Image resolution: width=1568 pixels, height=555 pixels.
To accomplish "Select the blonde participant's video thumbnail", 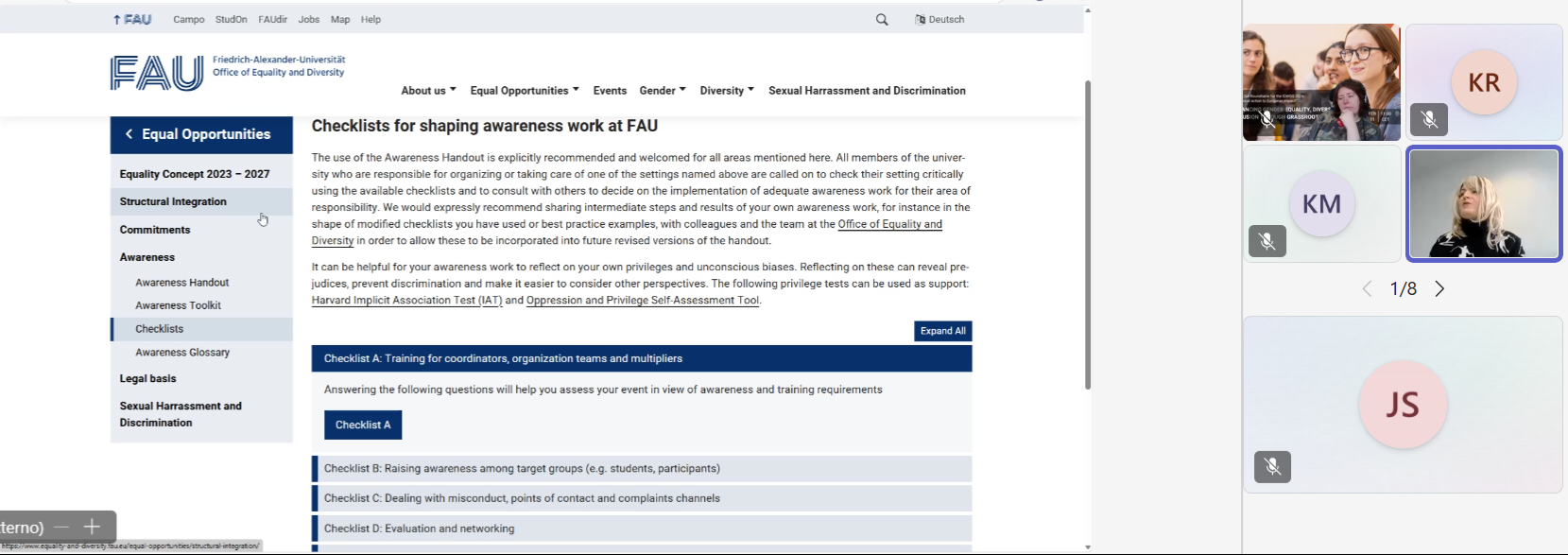I will (1484, 203).
